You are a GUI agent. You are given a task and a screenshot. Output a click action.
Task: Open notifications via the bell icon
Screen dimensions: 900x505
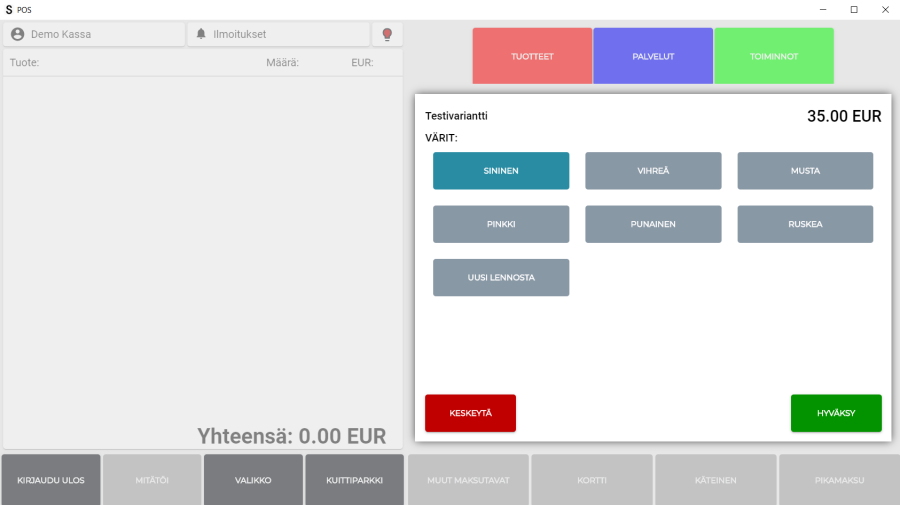pos(201,34)
